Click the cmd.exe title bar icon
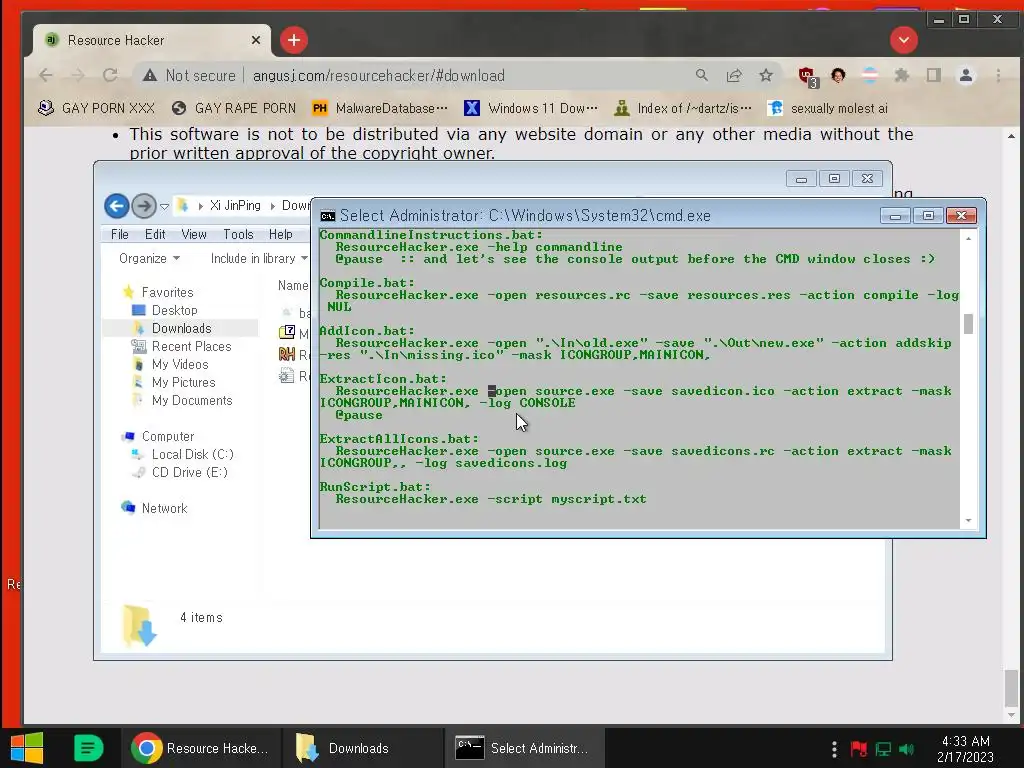Image resolution: width=1024 pixels, height=768 pixels. (328, 216)
